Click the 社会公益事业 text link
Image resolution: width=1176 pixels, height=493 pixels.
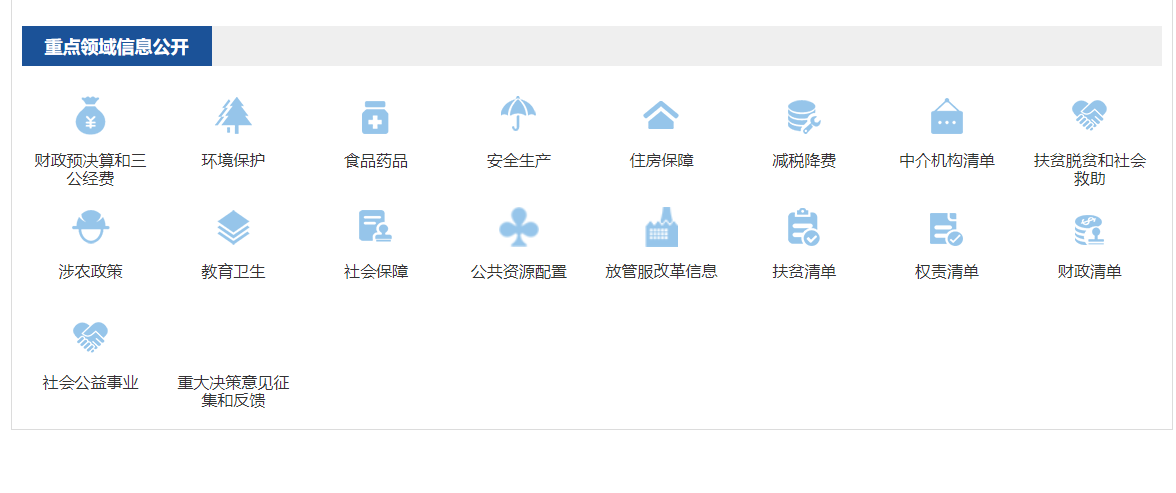[91, 383]
